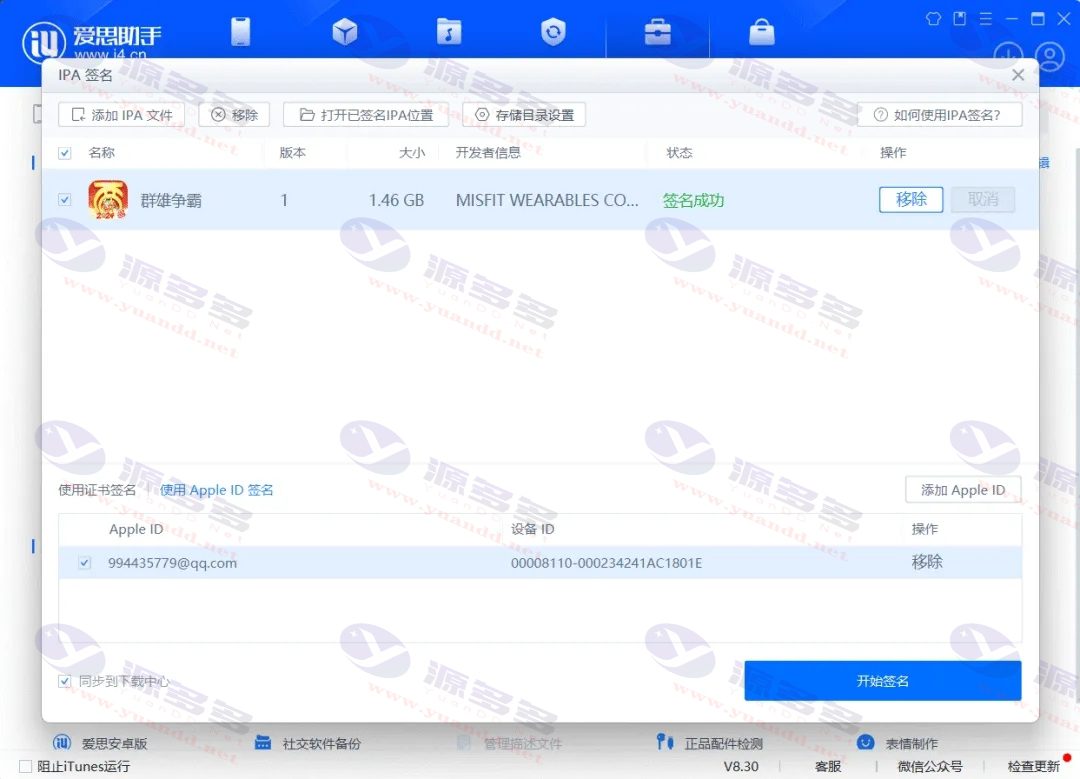Click 取消 button in 群雄争霸 row
Image resolution: width=1080 pixels, height=779 pixels.
[x=983, y=200]
